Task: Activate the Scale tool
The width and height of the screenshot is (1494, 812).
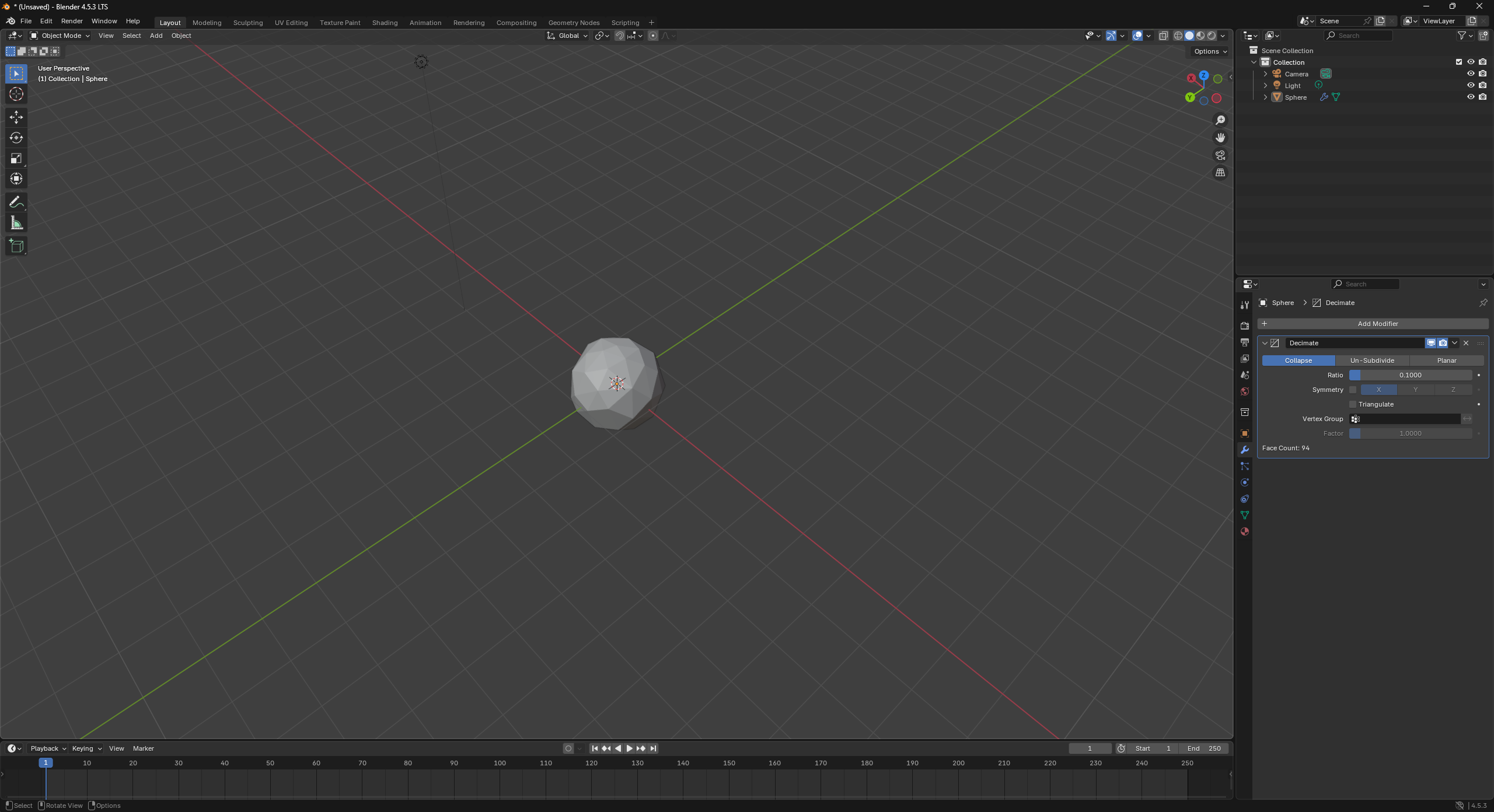Action: tap(16, 158)
